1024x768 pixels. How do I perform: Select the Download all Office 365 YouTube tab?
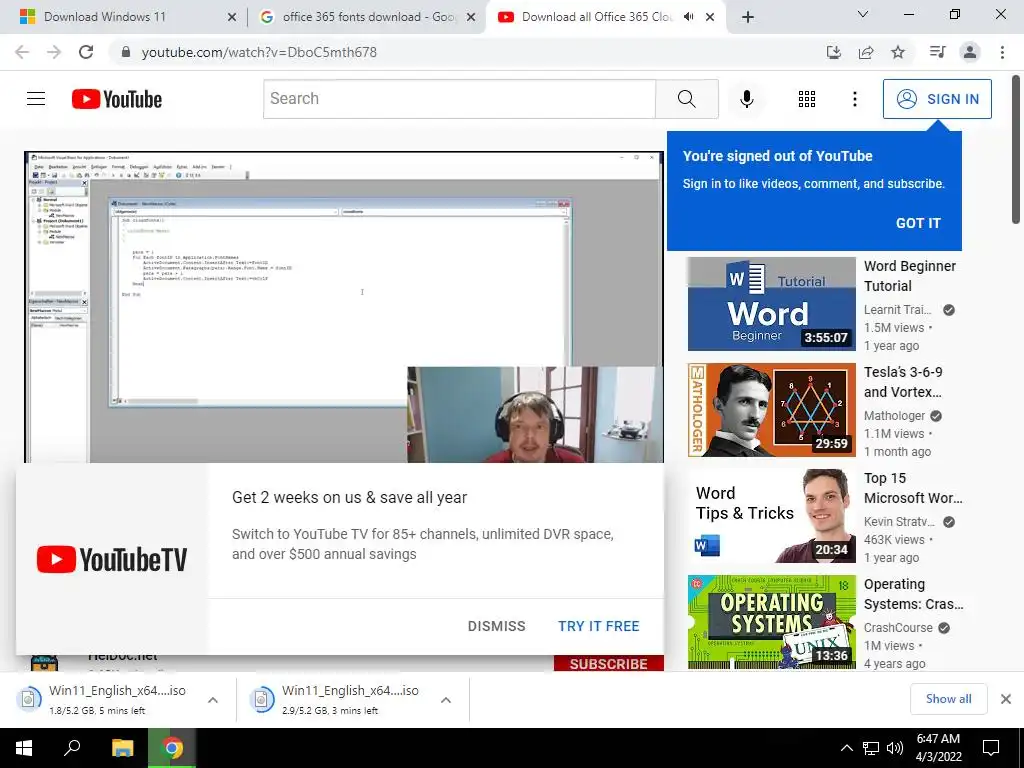[605, 17]
